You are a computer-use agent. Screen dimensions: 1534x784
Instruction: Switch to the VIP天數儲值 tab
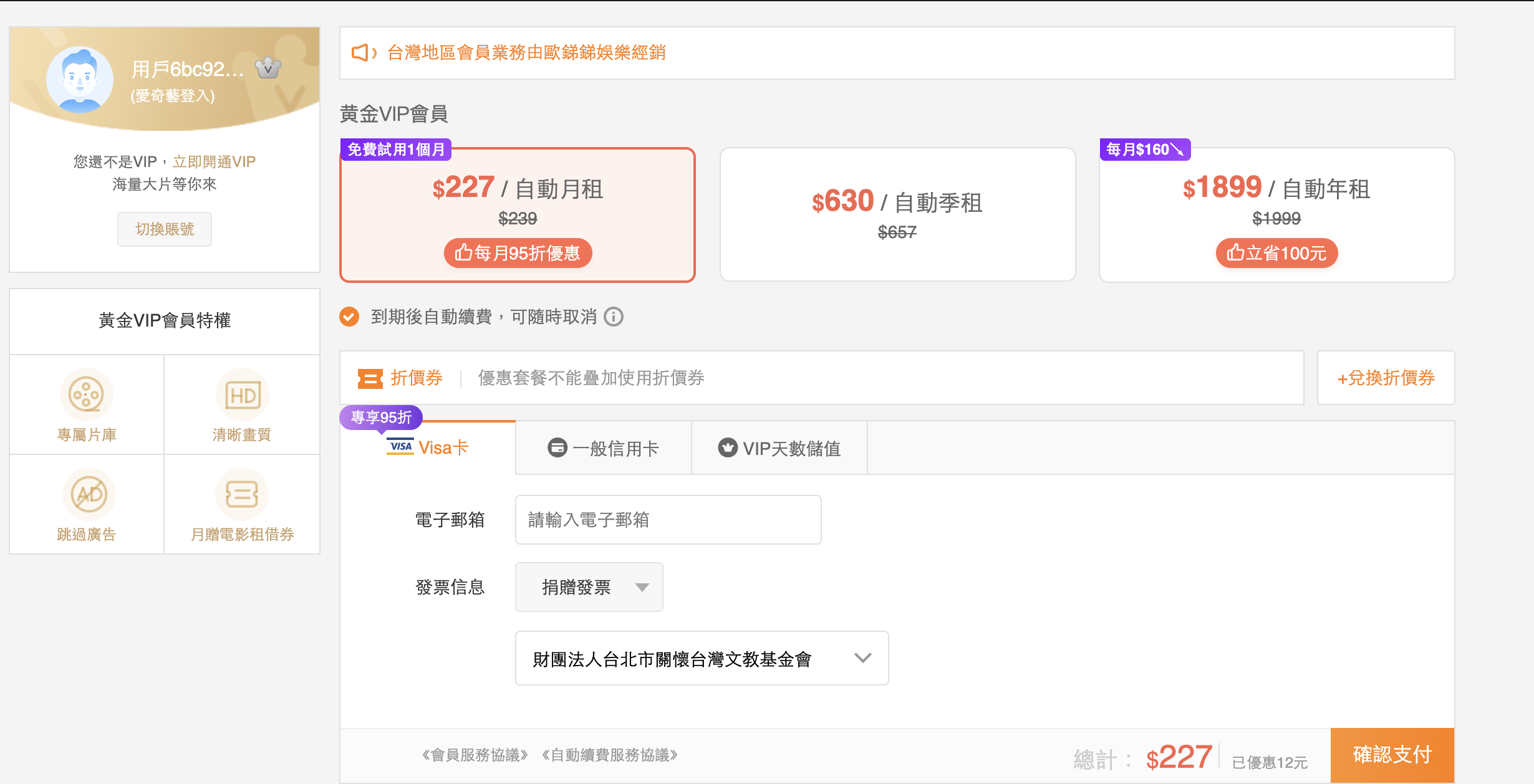(x=779, y=447)
